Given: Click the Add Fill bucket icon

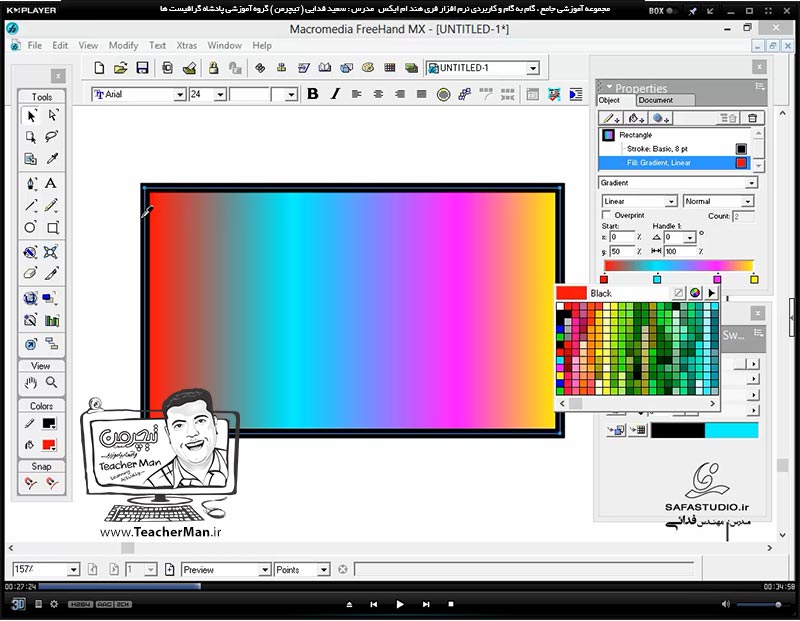Looking at the screenshot, I should 635,118.
